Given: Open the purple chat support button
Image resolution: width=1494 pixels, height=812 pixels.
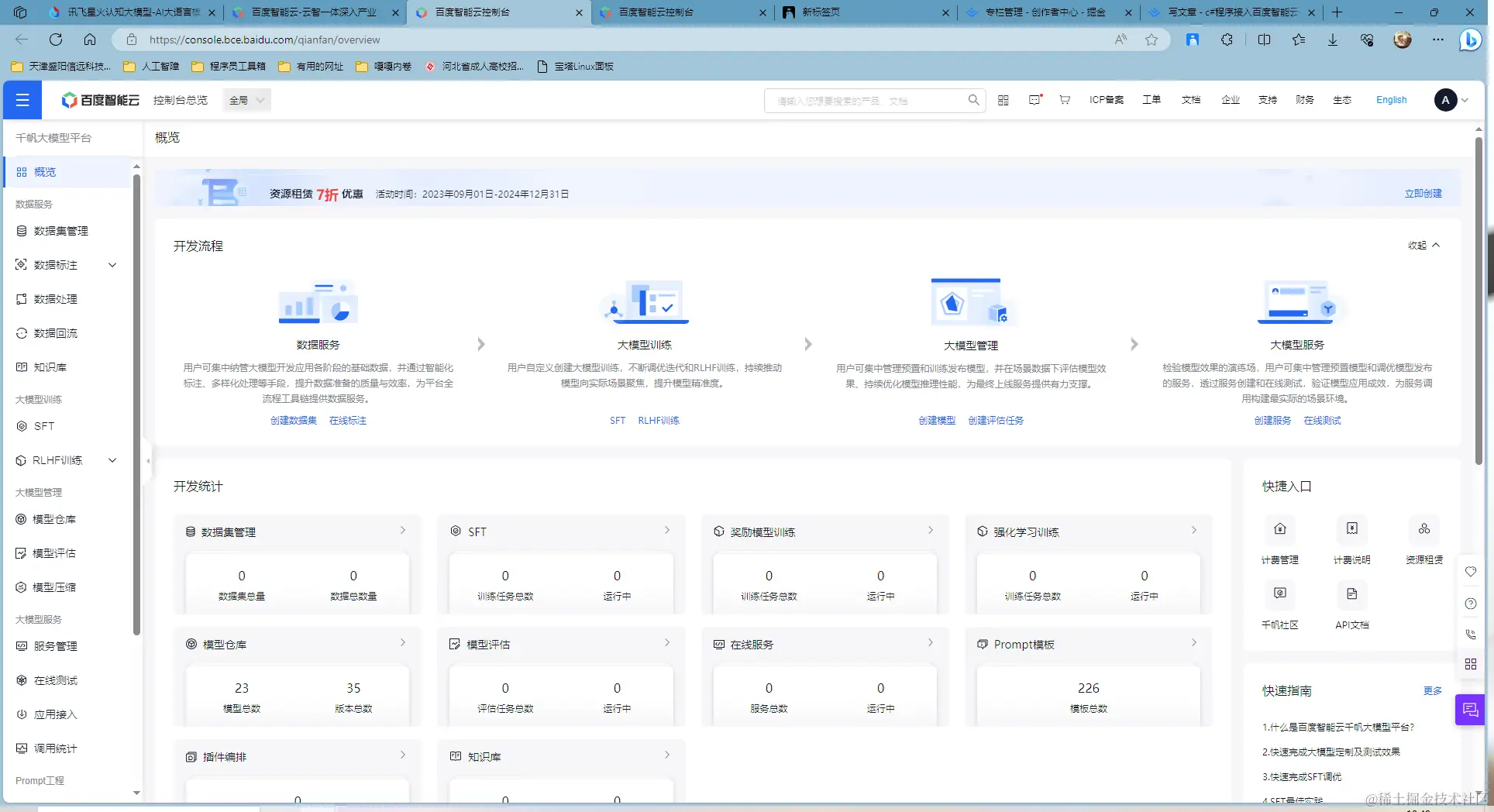Looking at the screenshot, I should pos(1470,710).
